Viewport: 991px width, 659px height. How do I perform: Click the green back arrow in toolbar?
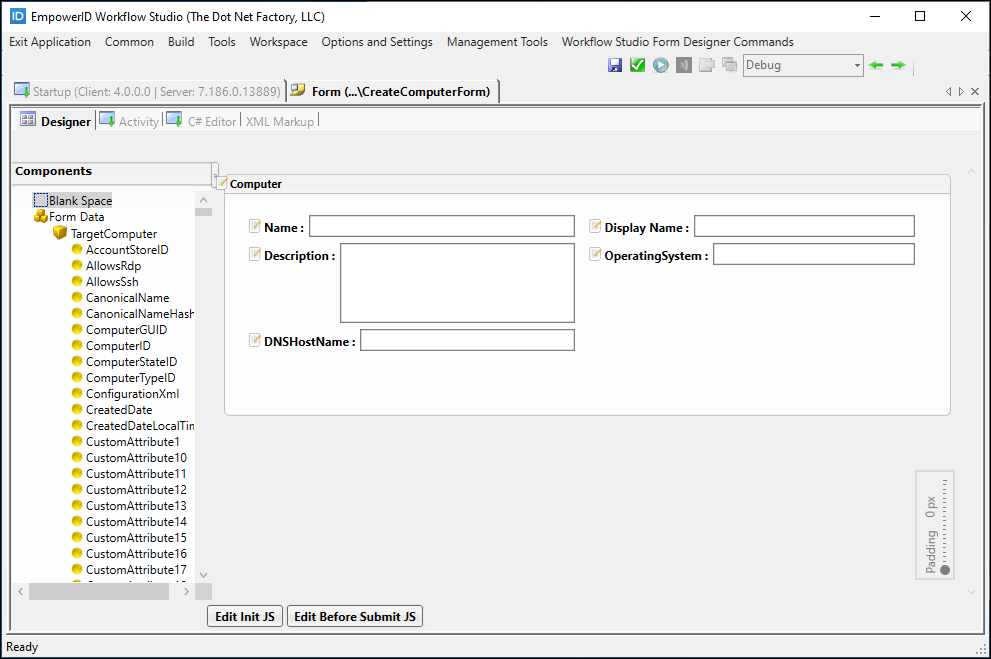click(876, 65)
